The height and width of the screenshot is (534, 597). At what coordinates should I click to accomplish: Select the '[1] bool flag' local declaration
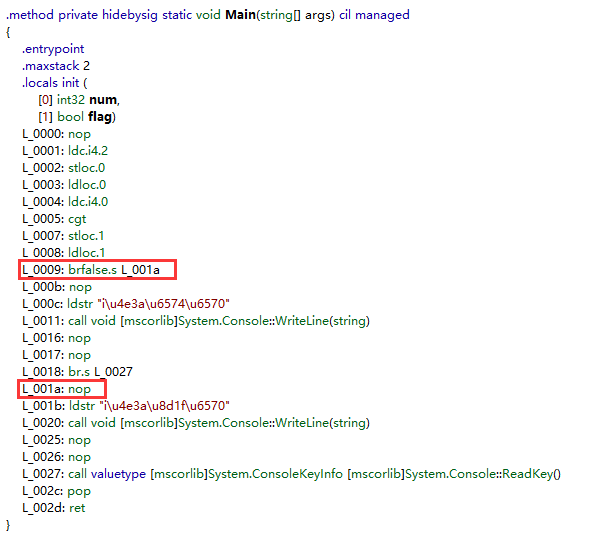(77, 117)
